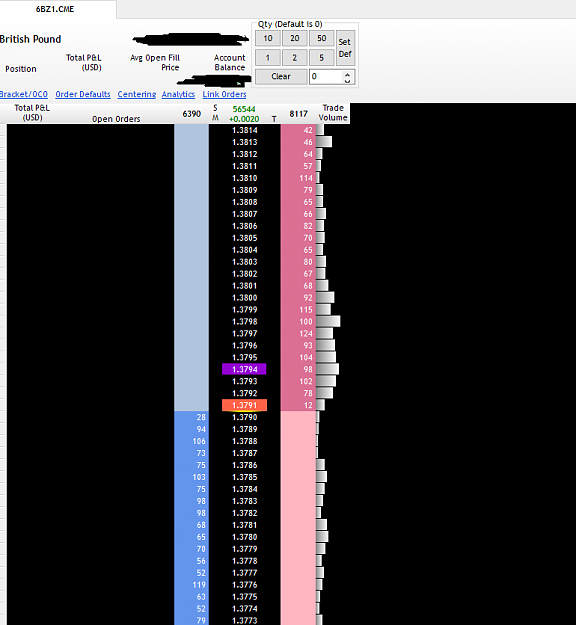Open the Bracket/OCO link
The width and height of the screenshot is (576, 625).
(24, 94)
